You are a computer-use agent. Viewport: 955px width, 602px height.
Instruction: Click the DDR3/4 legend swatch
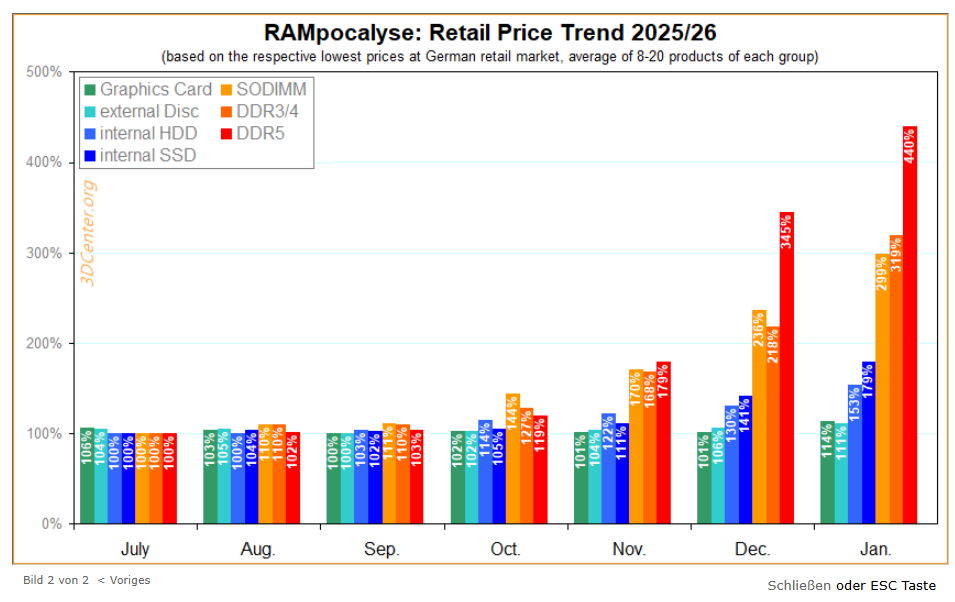click(x=226, y=112)
